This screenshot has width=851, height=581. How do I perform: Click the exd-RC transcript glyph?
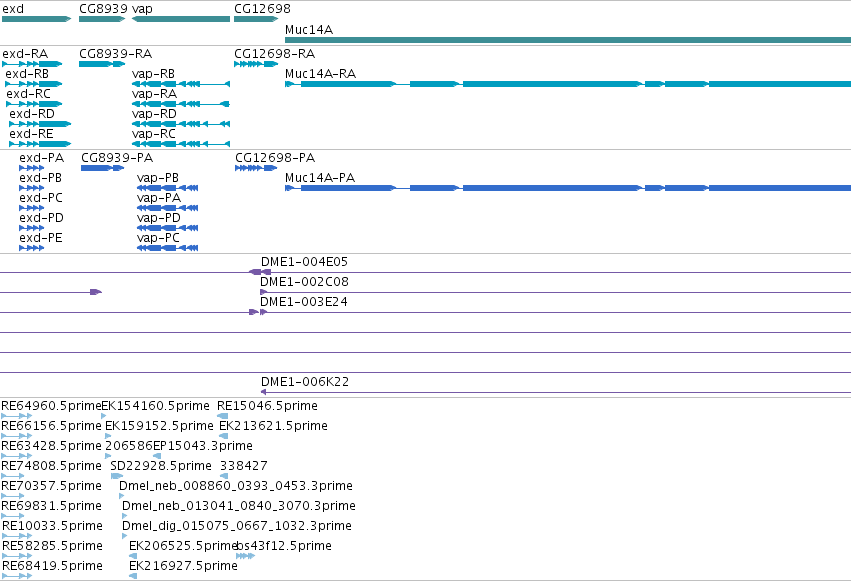pos(34,104)
